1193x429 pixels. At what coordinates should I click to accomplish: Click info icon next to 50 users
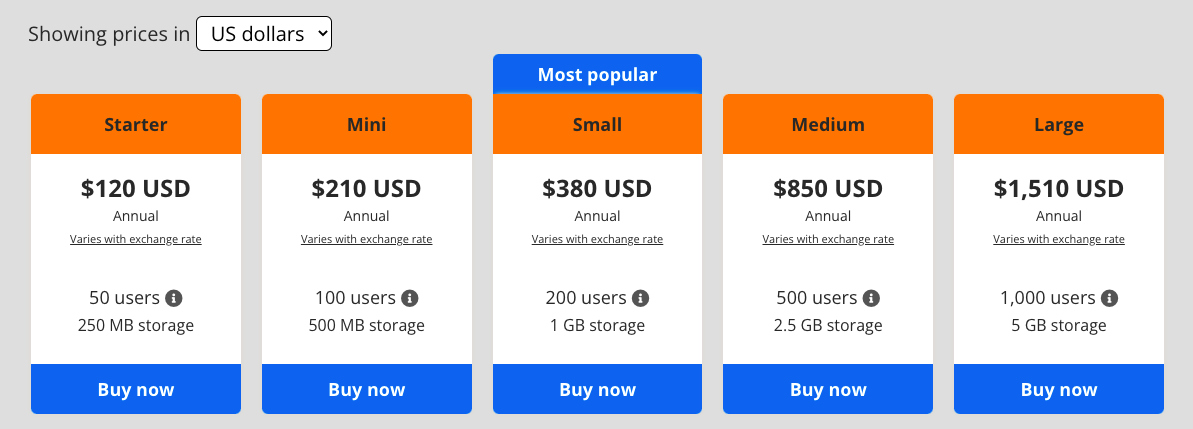pos(173,298)
